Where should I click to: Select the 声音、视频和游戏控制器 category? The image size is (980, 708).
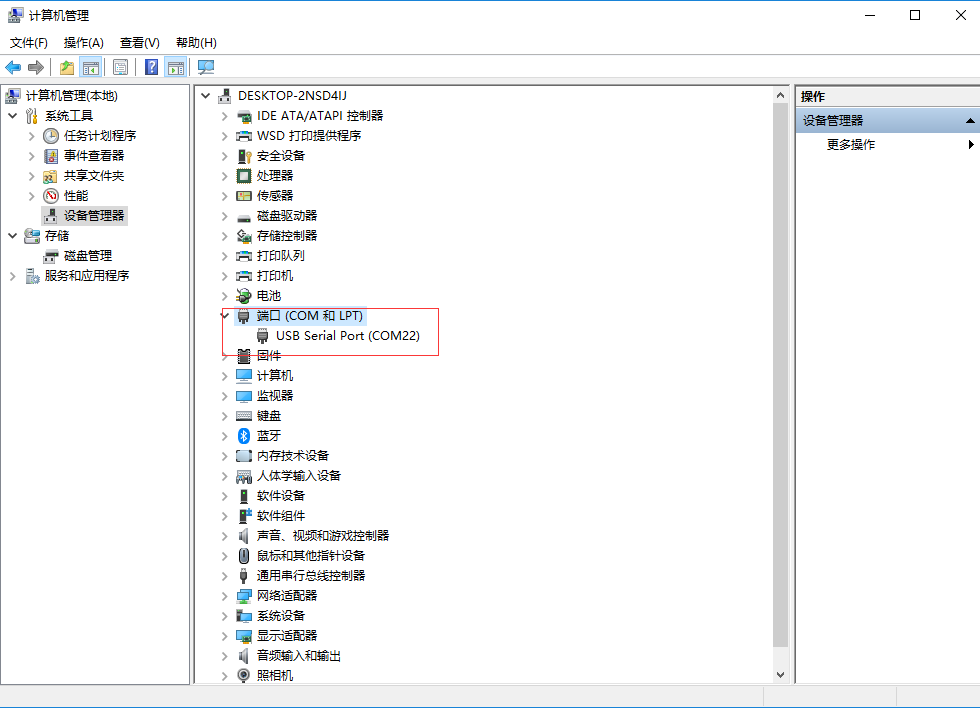[322, 536]
